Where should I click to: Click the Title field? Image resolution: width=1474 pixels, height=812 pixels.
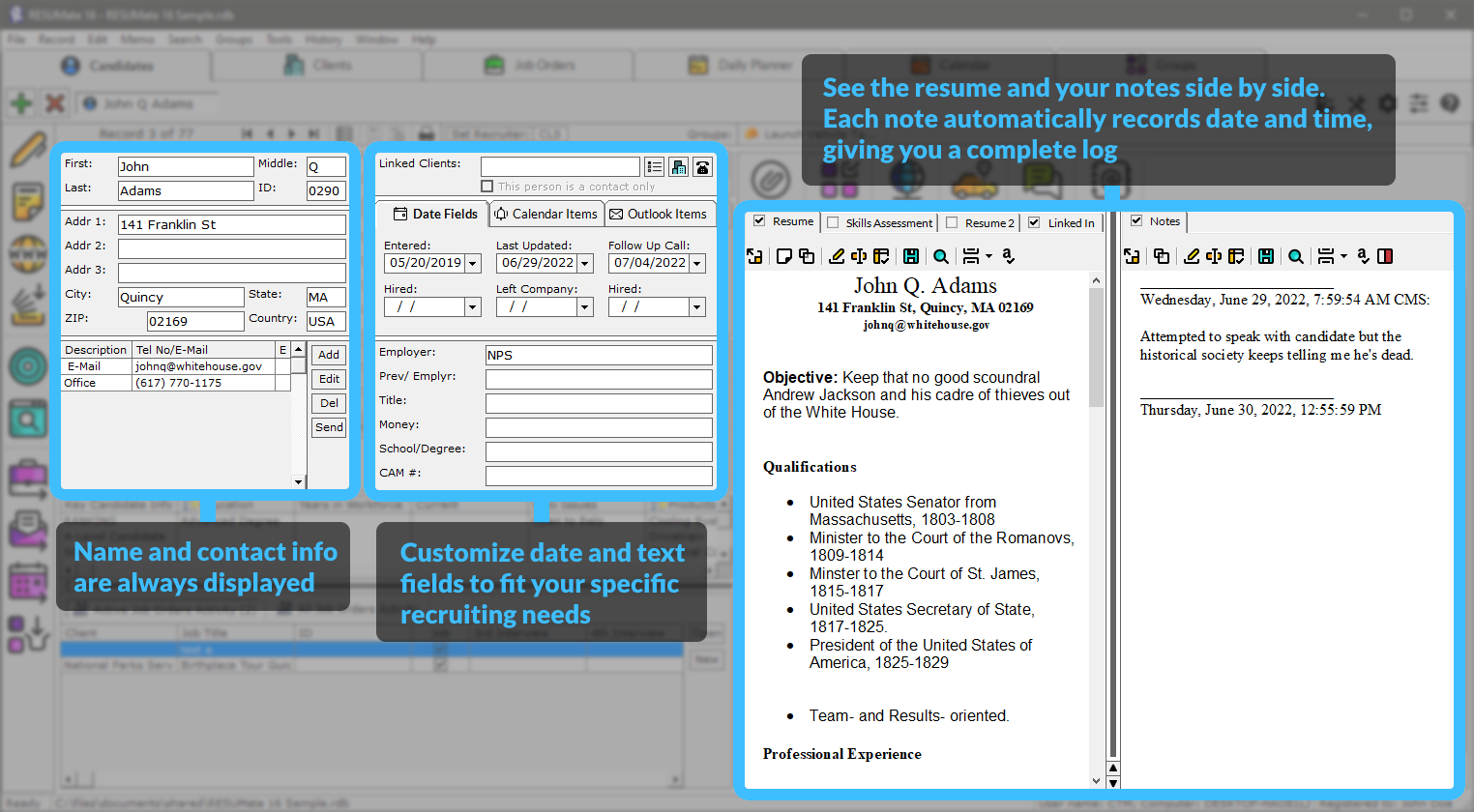pos(599,403)
